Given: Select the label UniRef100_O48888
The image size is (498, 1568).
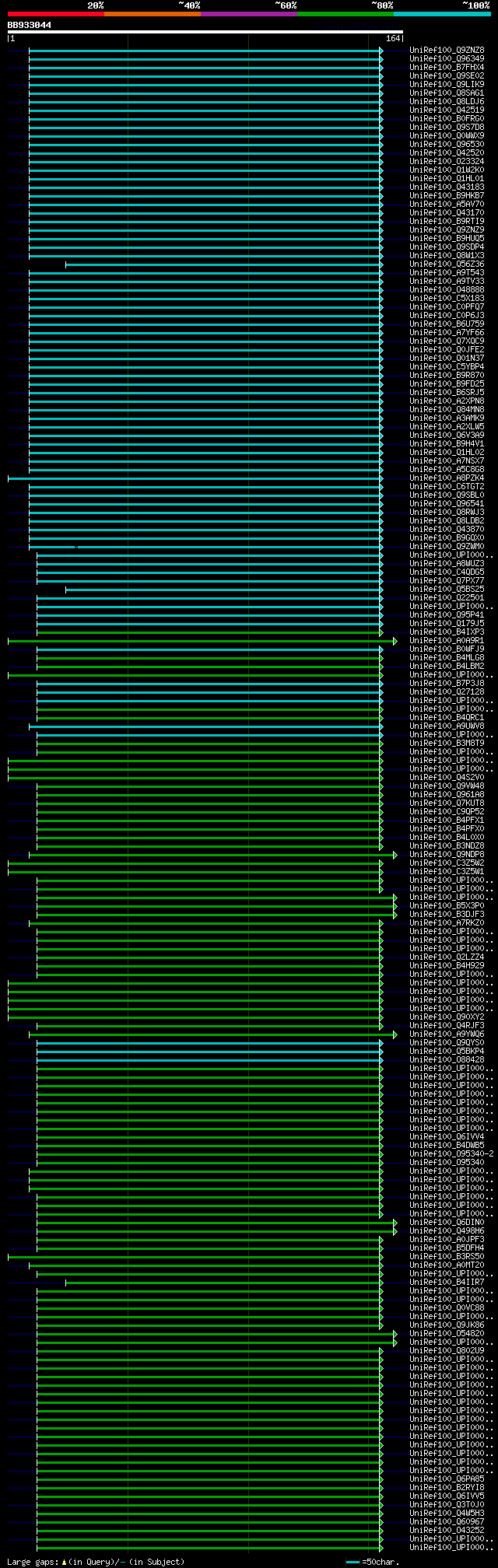Looking at the screenshot, I should pos(447,290).
